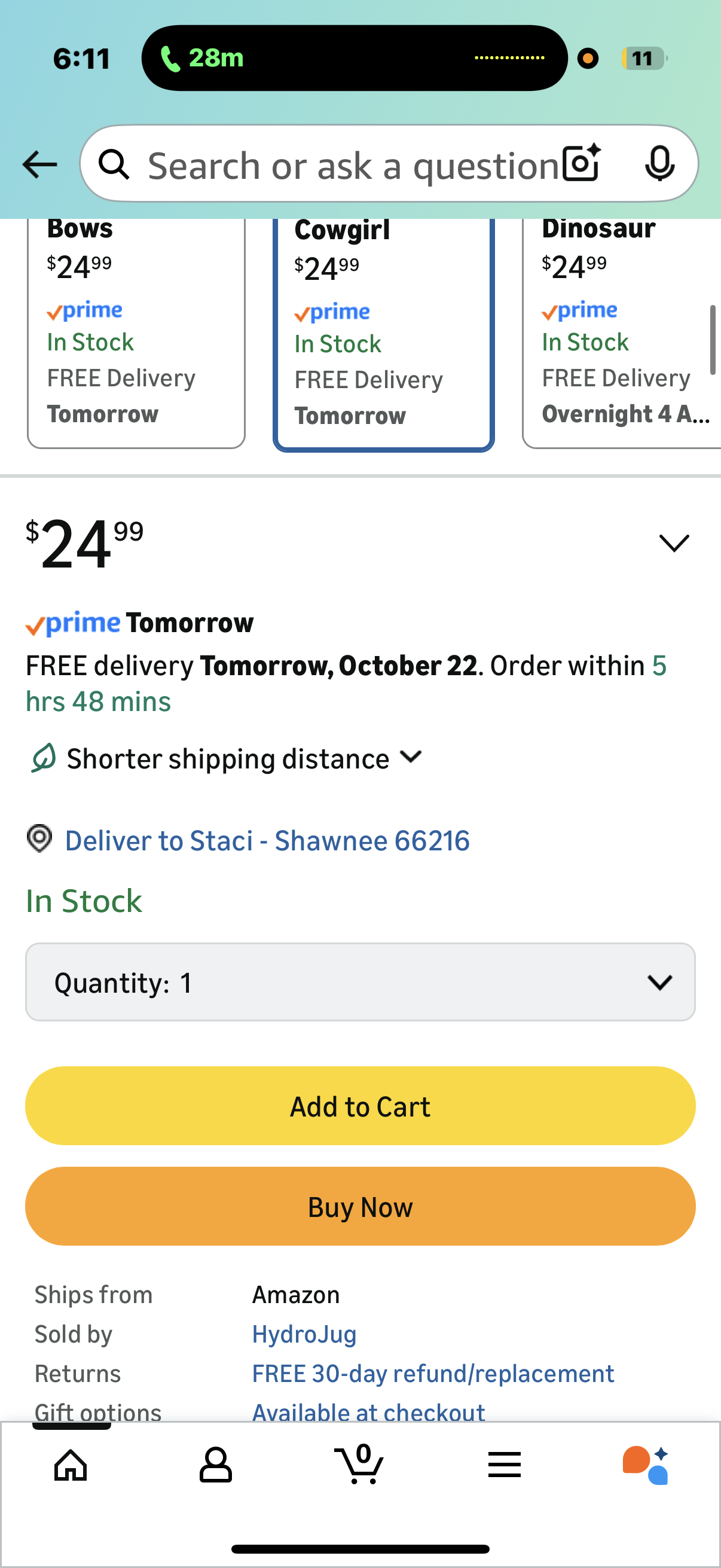Expand the Shorter shipping distance details
This screenshot has height=1568, width=721.
pyautogui.click(x=411, y=758)
